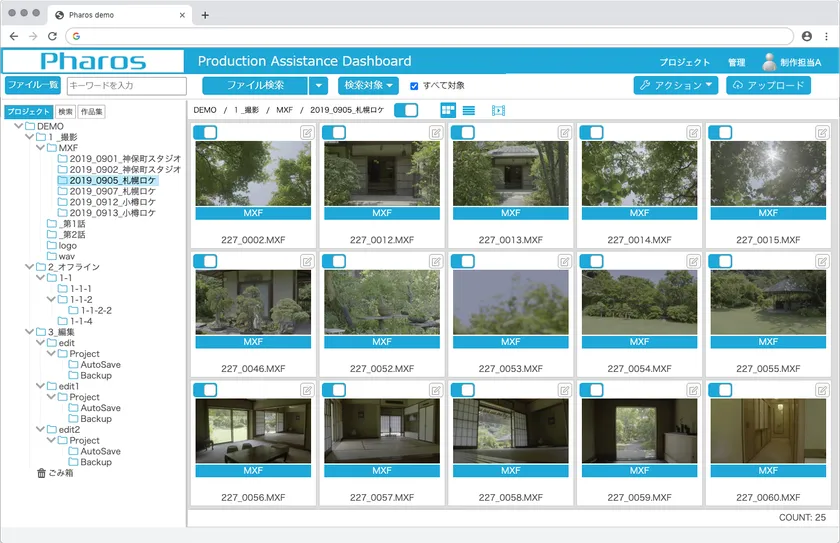Uncheck the すべて対象 checkbox
Viewport: 840px width, 543px height.
pyautogui.click(x=414, y=86)
